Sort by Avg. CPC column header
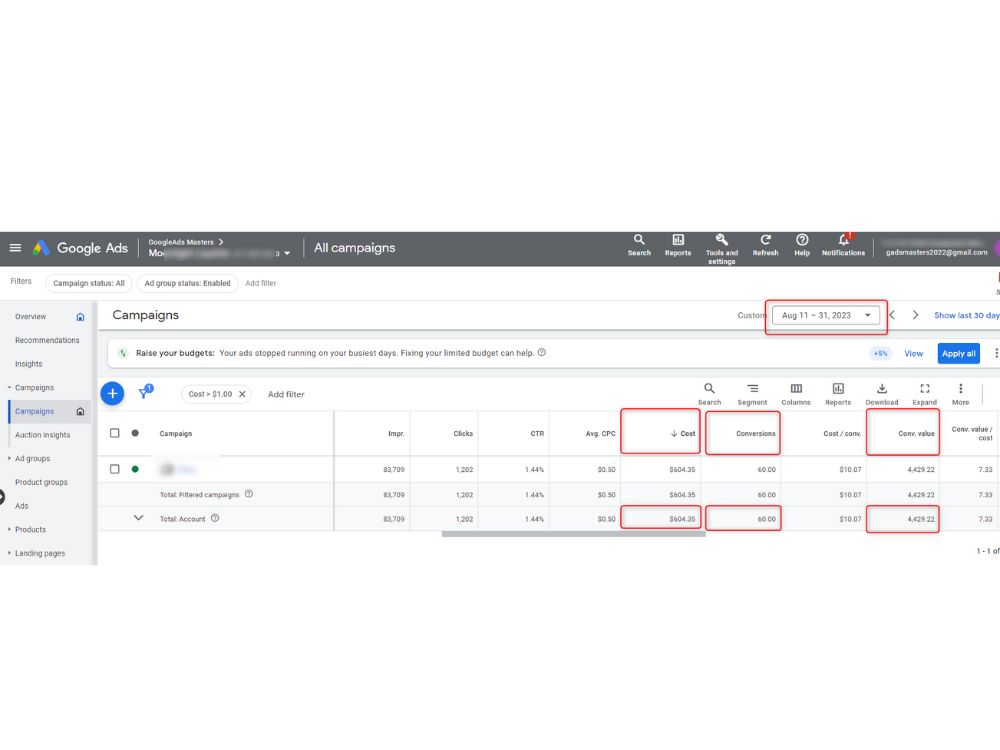 coord(601,434)
